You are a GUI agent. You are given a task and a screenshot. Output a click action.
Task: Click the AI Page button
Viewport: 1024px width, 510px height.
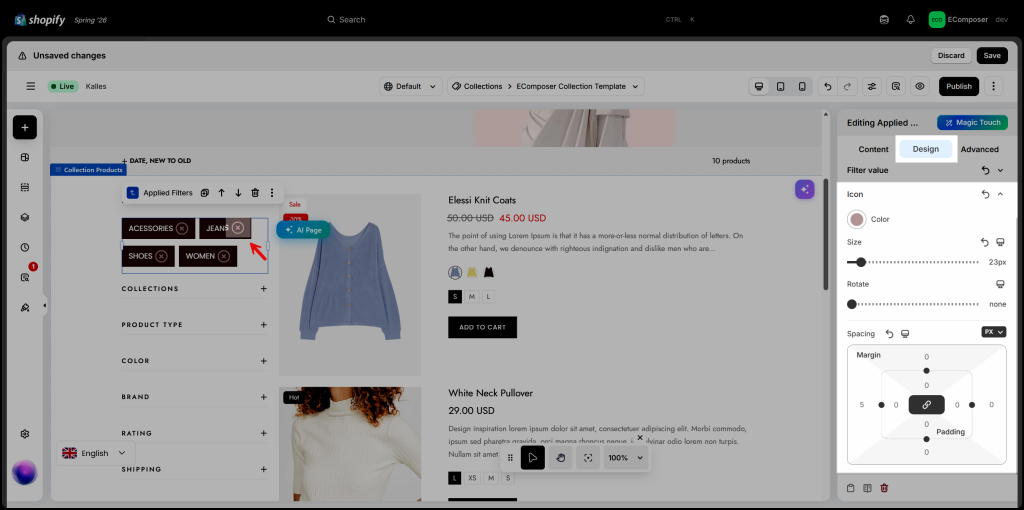(x=304, y=230)
